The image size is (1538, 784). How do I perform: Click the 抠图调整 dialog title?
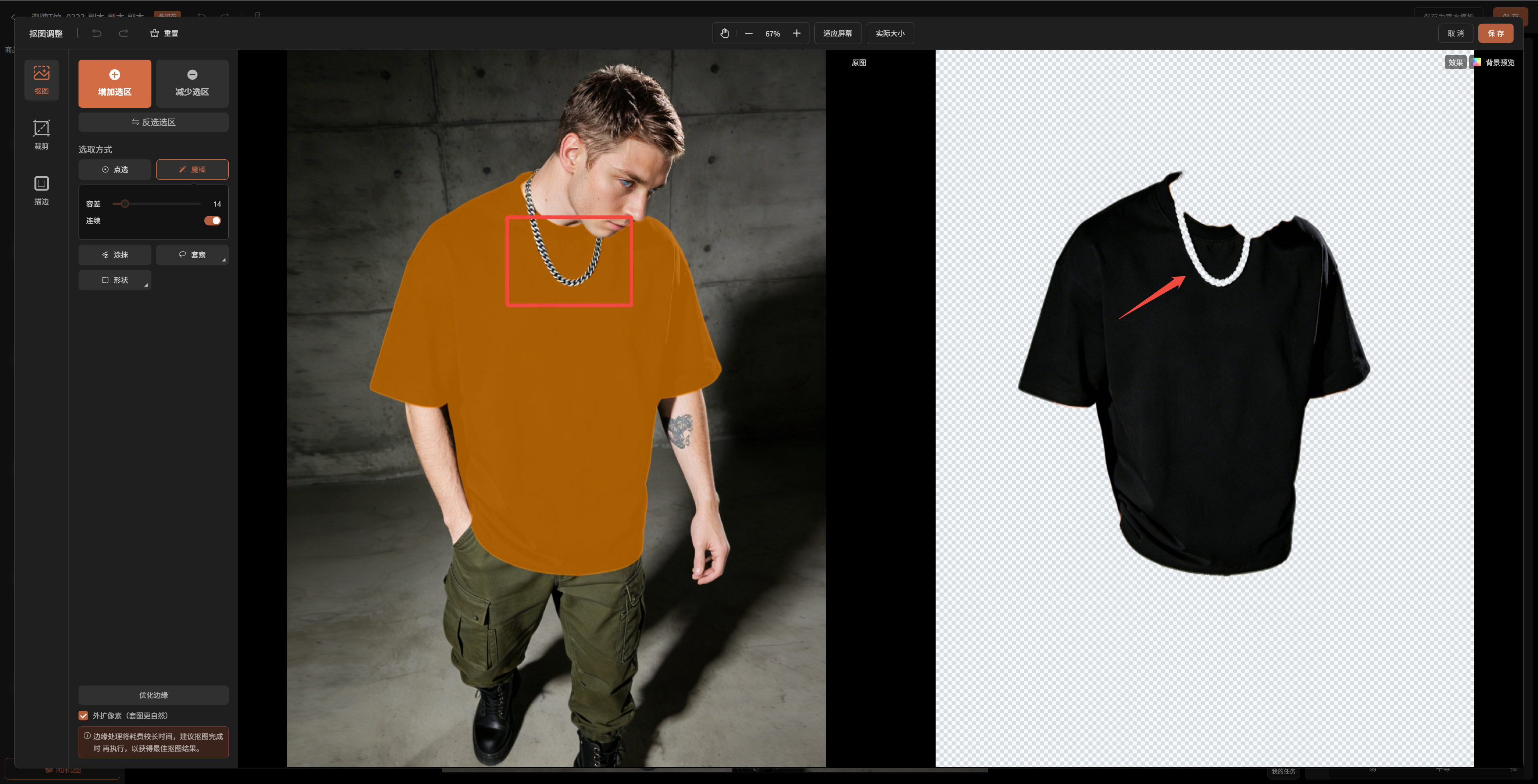point(46,34)
